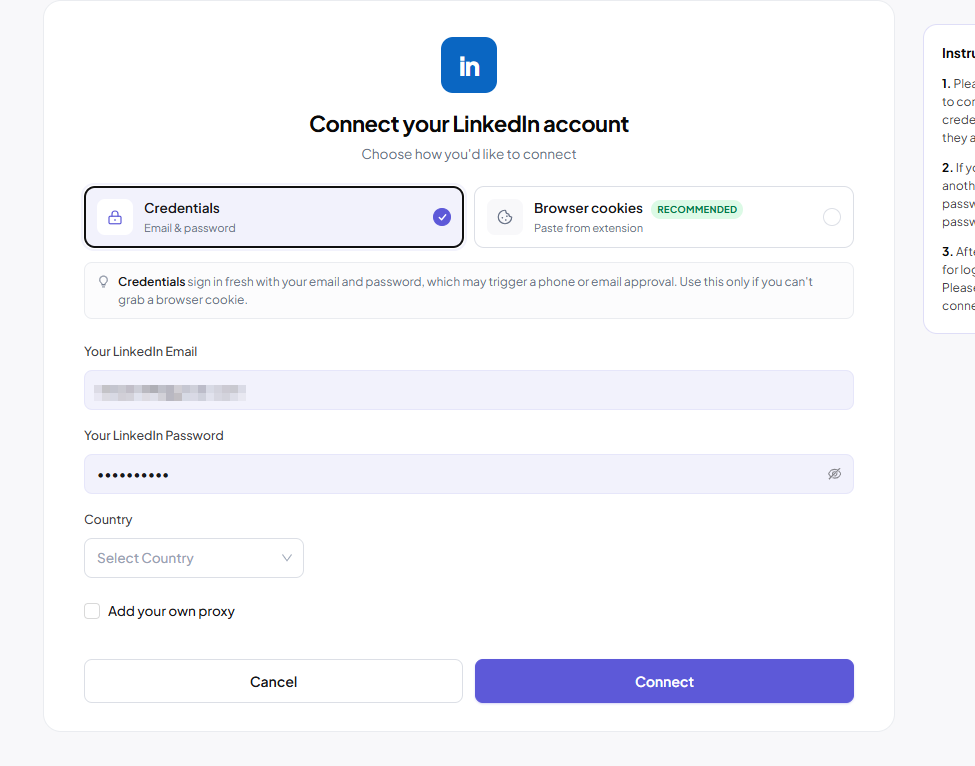Click 'Paste from extension' subtitle text
The height and width of the screenshot is (766, 975).
(x=588, y=228)
